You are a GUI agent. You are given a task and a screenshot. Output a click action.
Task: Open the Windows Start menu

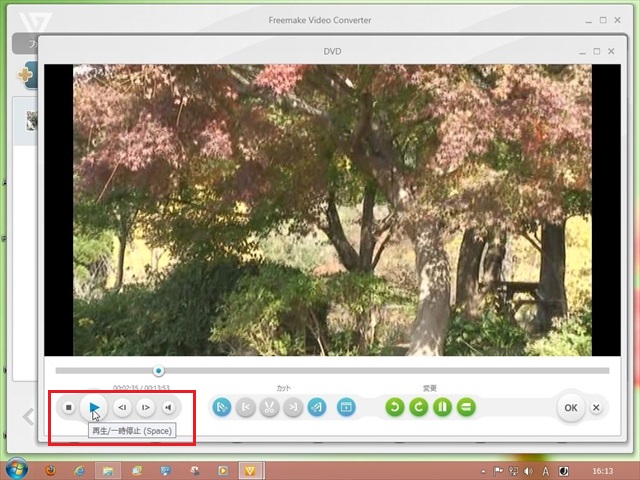tap(17, 468)
